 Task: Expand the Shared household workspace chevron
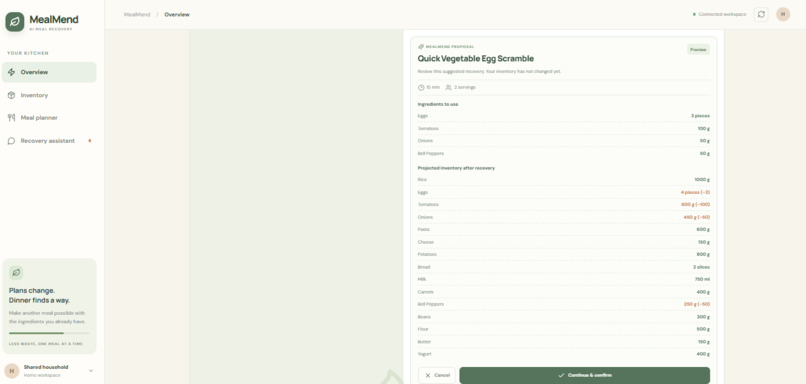click(x=91, y=371)
